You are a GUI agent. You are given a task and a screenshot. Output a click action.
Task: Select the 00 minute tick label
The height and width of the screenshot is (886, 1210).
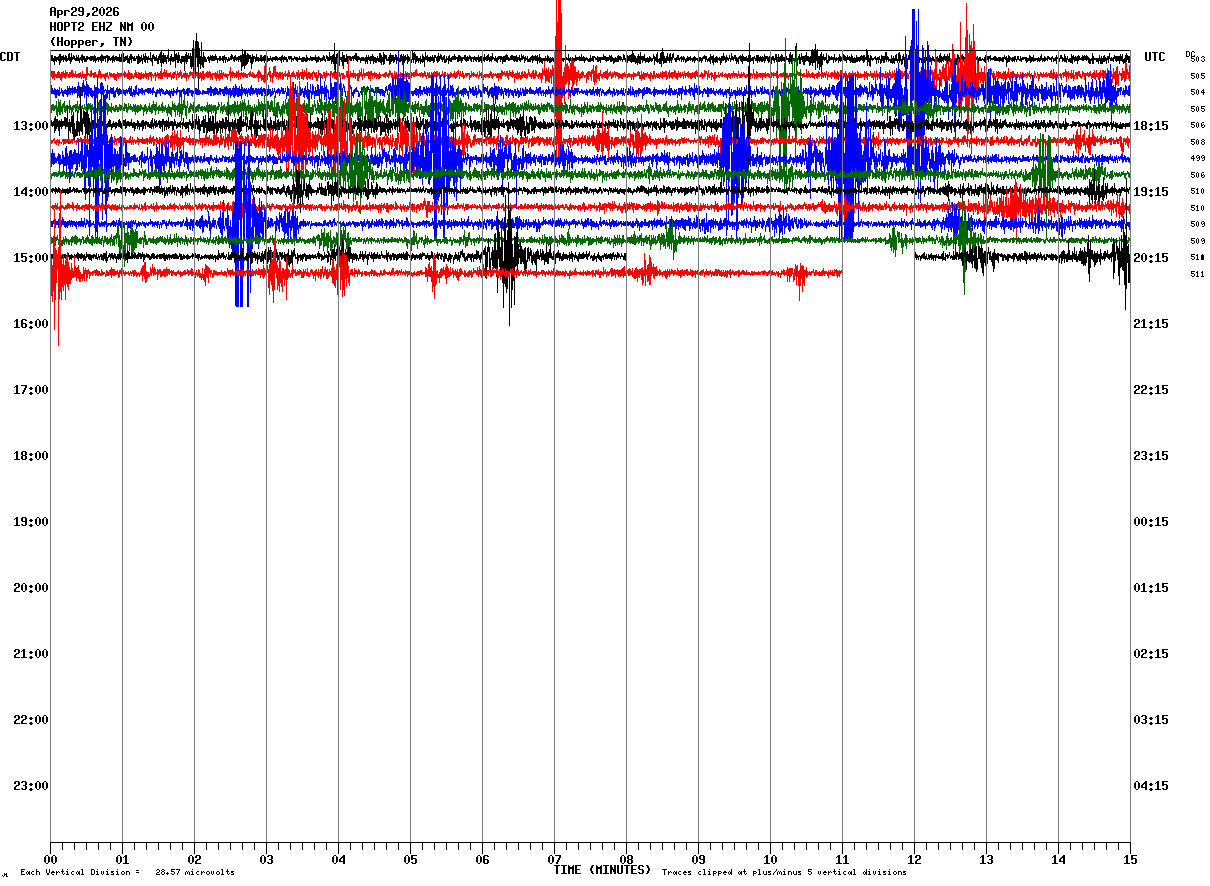pos(50,859)
